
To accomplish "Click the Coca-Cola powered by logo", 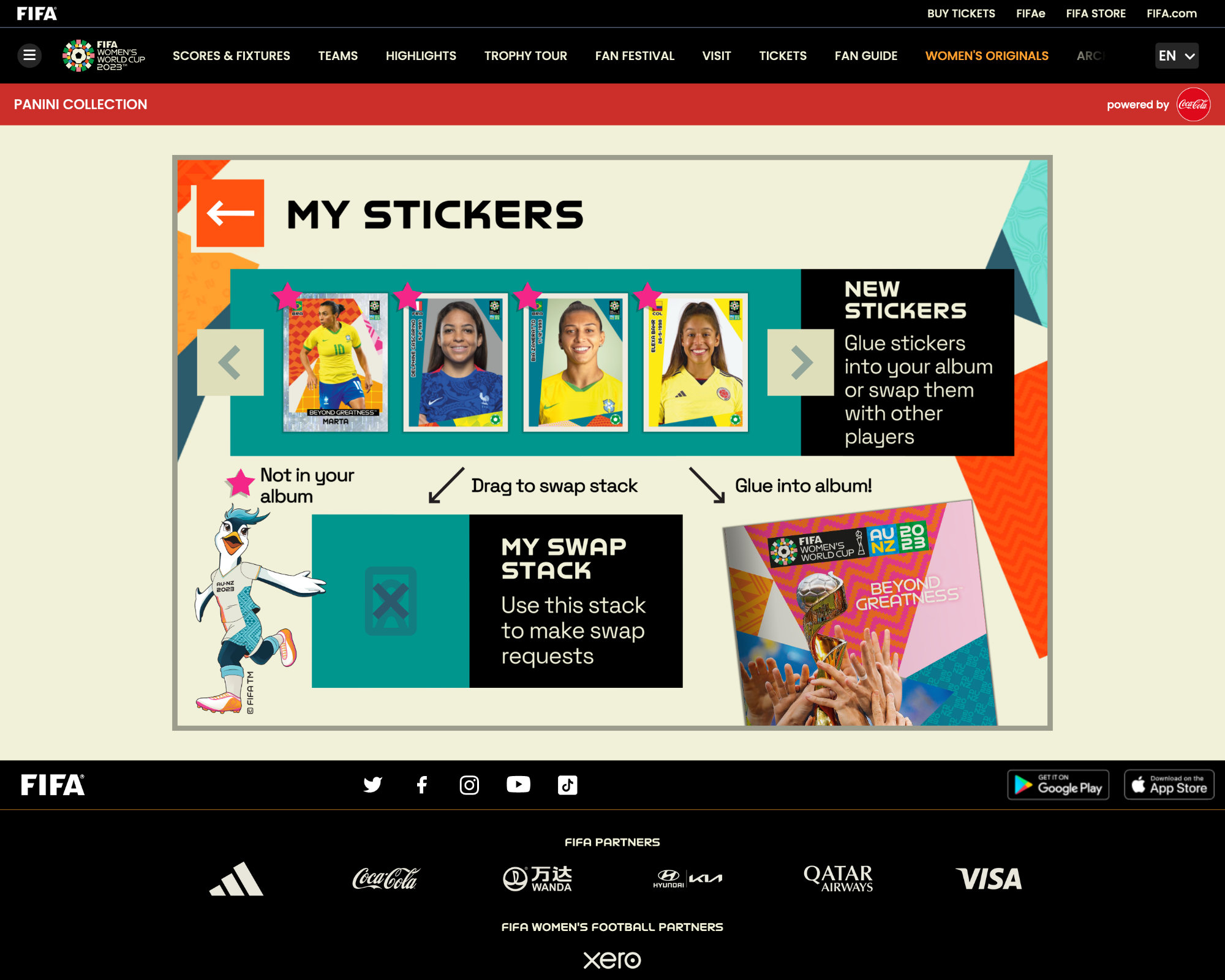I will [x=1193, y=104].
